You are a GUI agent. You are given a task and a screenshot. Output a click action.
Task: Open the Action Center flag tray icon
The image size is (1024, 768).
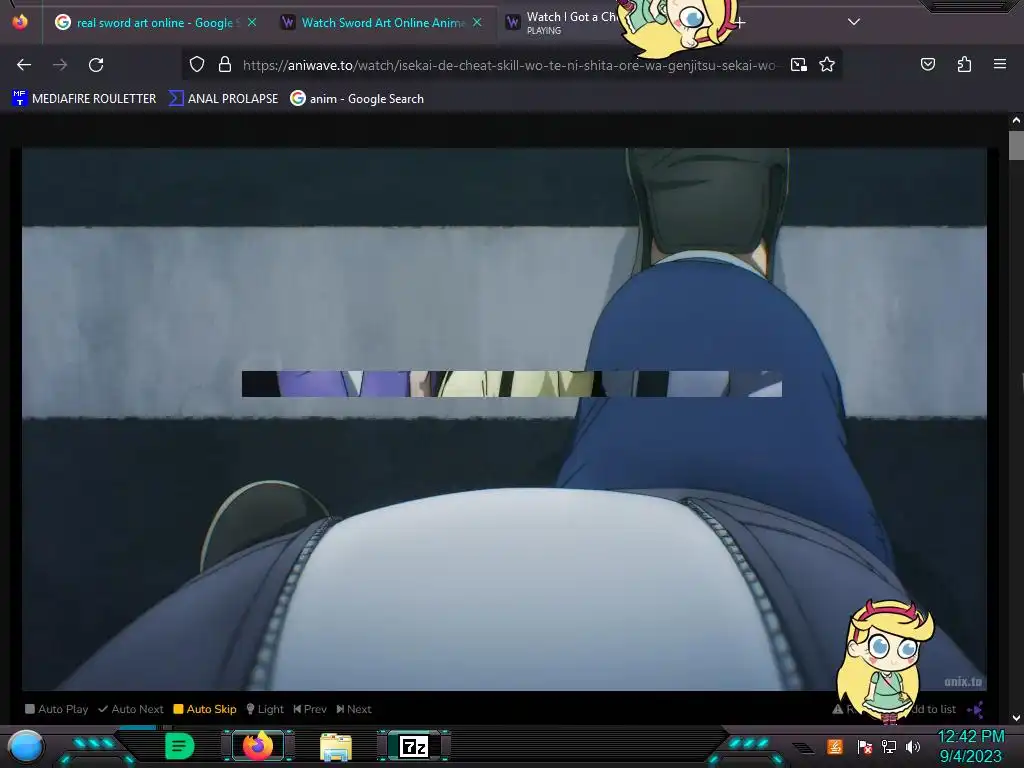click(865, 747)
